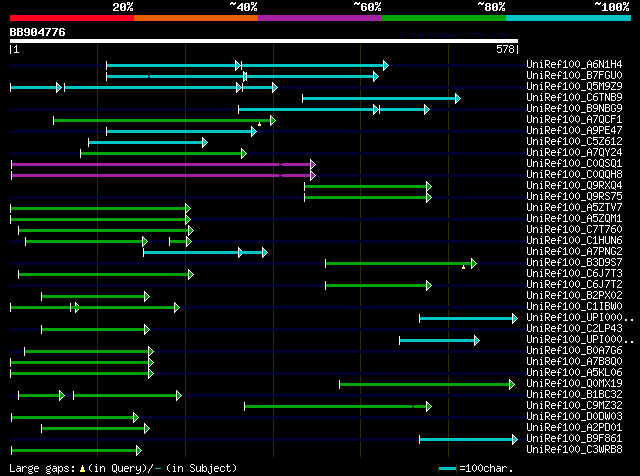Viewport: 640px width, 476px height.
Task: Click the purple ~60% identity legend segment
Action: click(320, 18)
